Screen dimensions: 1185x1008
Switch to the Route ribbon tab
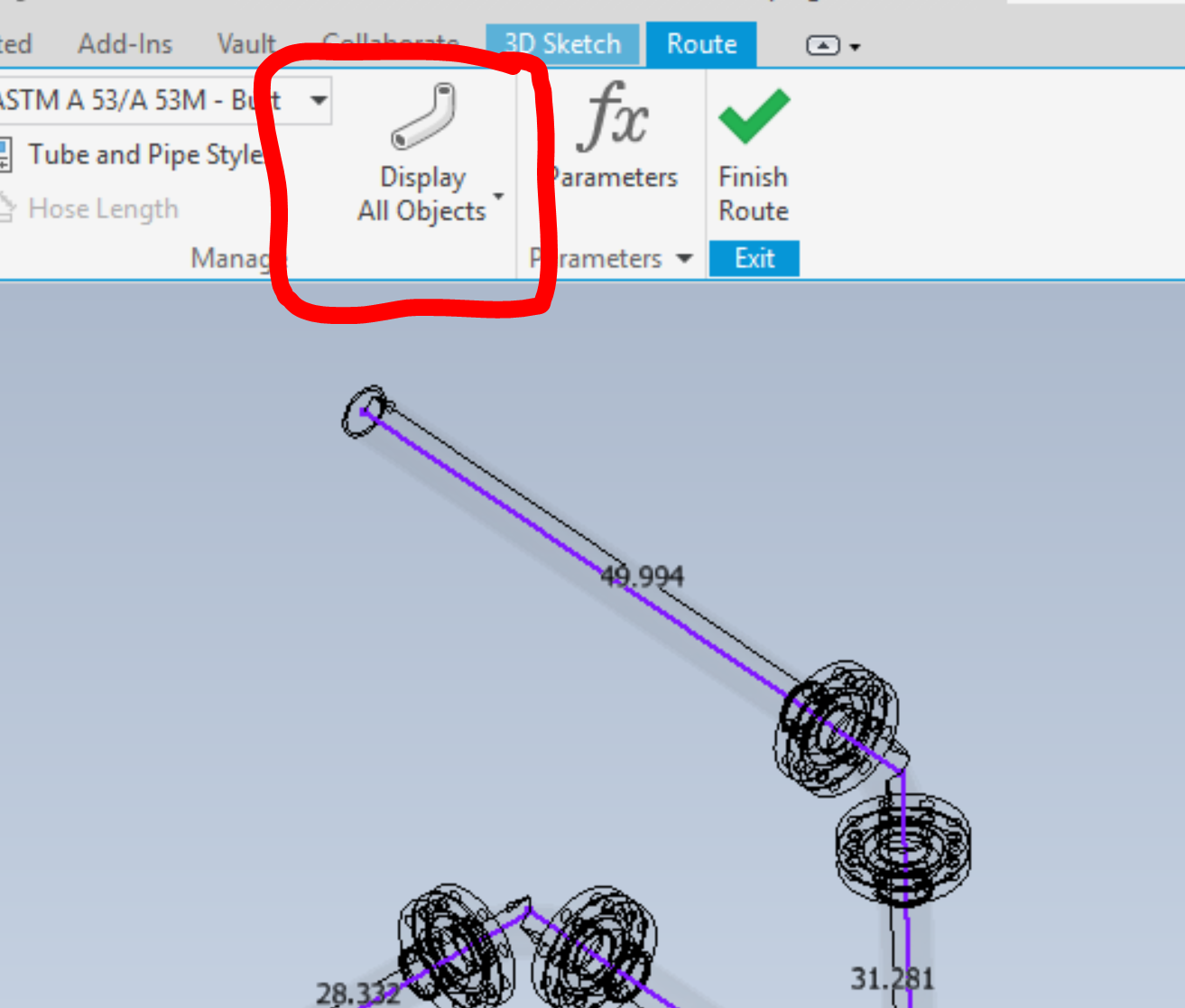point(700,42)
